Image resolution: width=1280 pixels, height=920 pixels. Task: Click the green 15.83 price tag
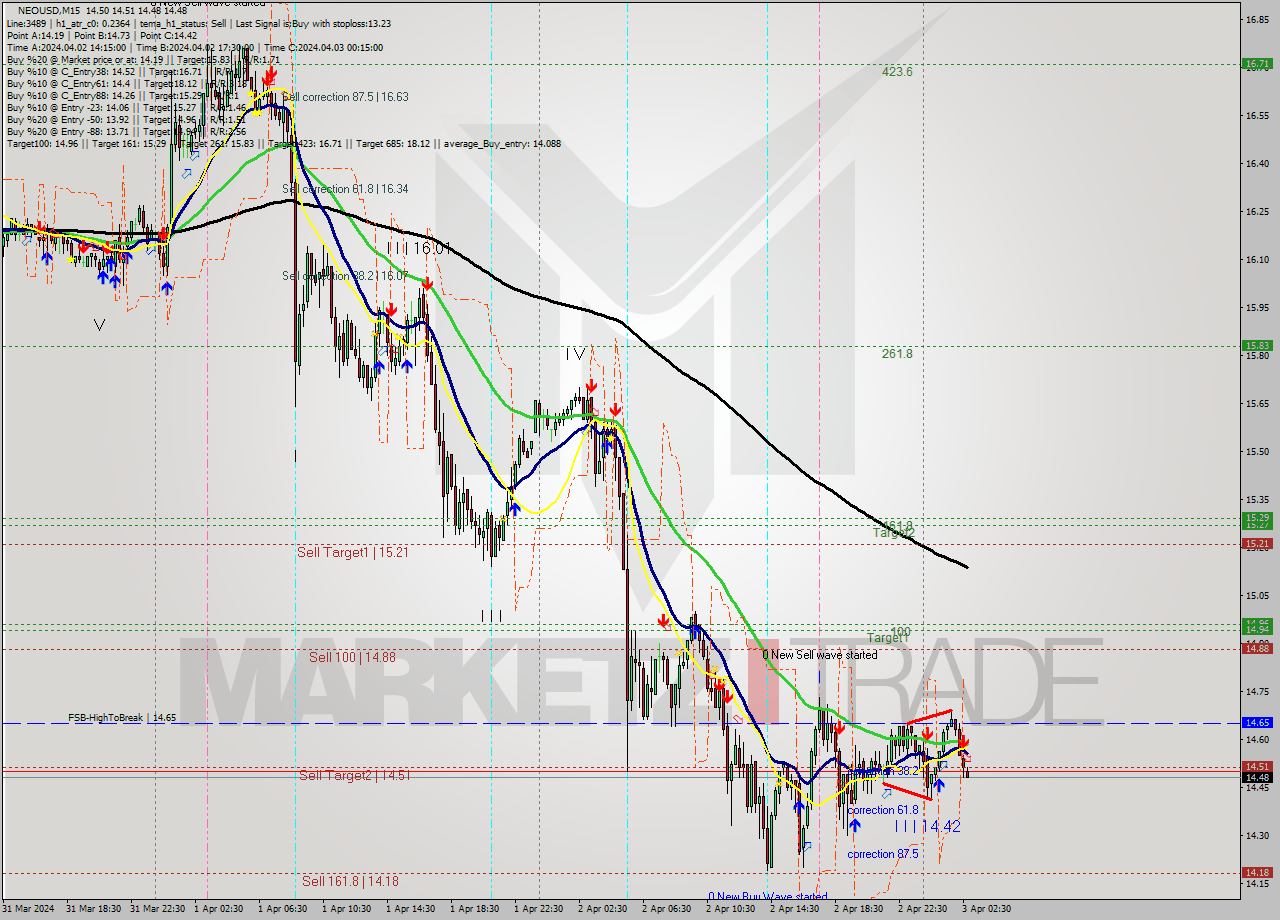[1257, 345]
